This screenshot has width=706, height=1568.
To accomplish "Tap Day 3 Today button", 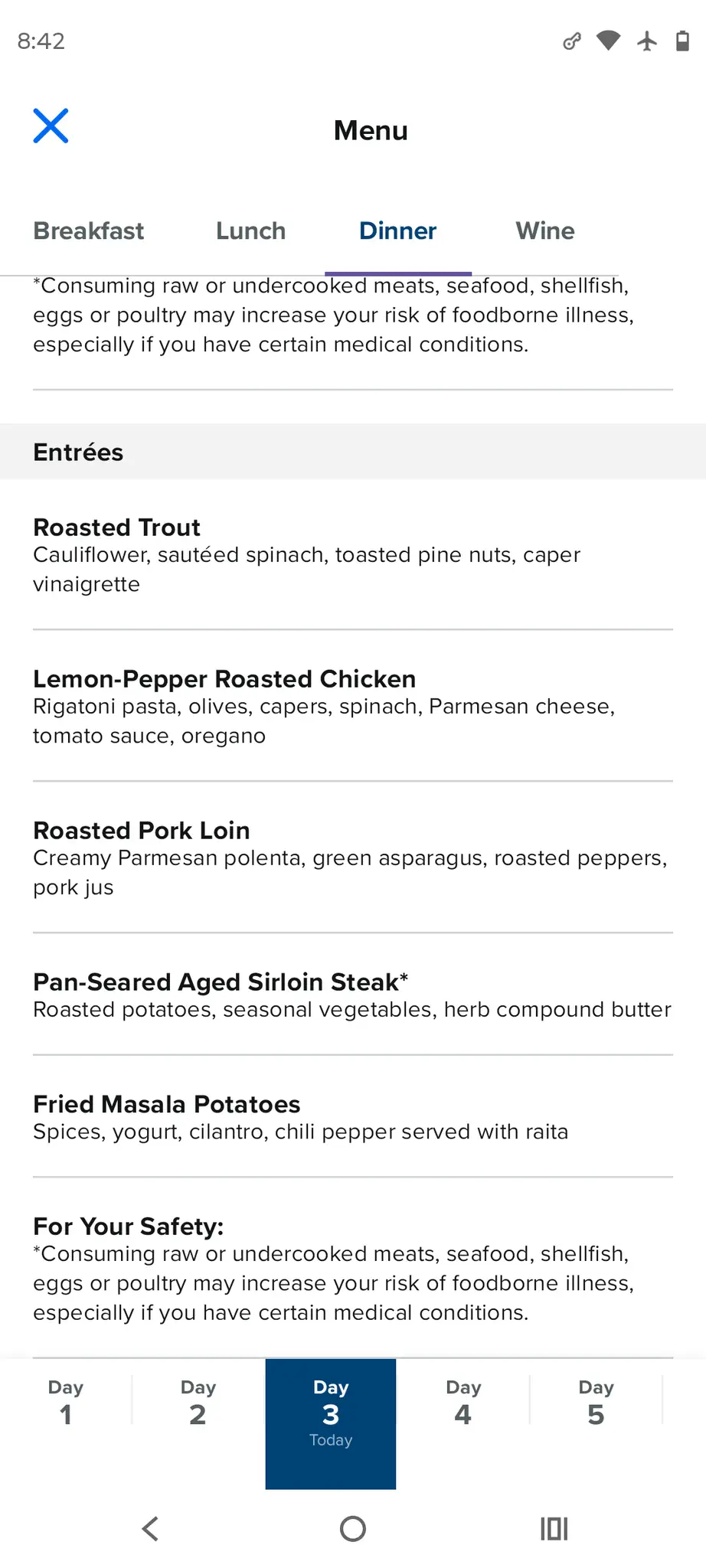I will 331,1423.
